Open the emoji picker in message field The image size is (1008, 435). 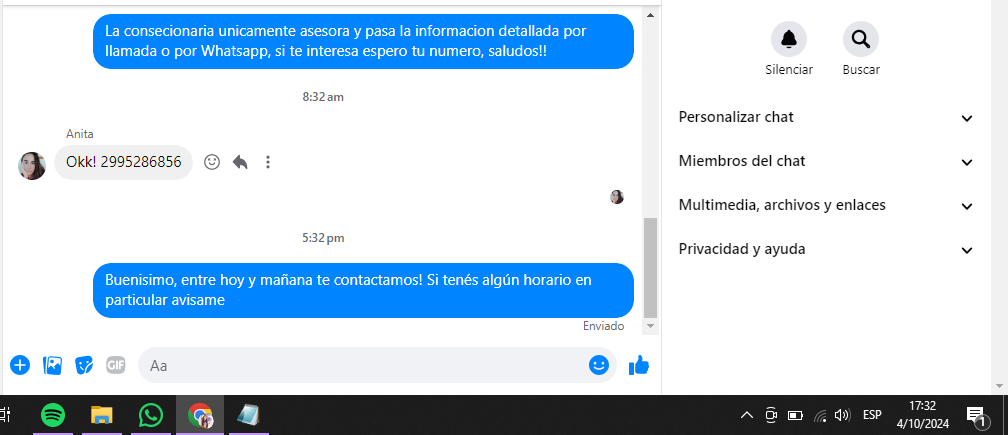tap(598, 365)
